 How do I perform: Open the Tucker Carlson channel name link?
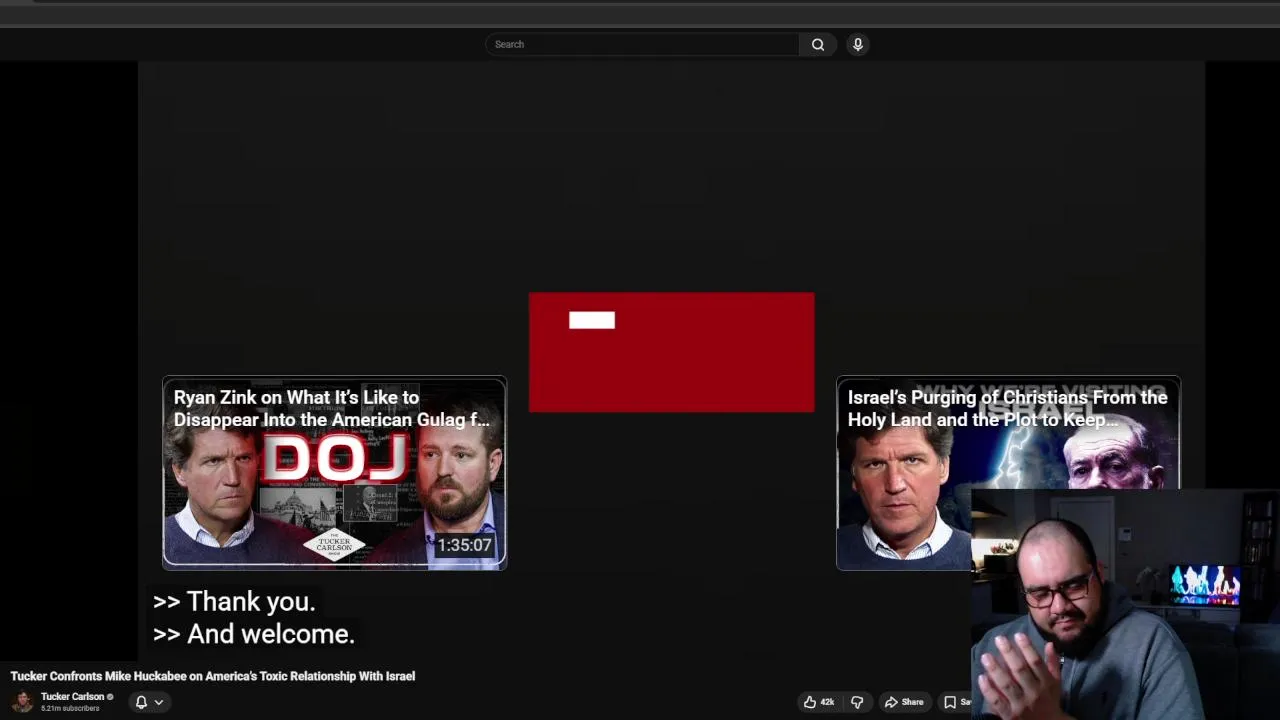tap(72, 697)
